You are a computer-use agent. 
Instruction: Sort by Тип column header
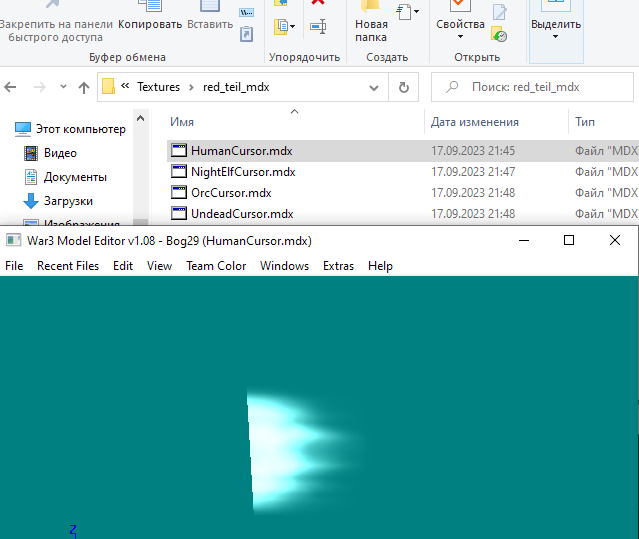tap(585, 122)
